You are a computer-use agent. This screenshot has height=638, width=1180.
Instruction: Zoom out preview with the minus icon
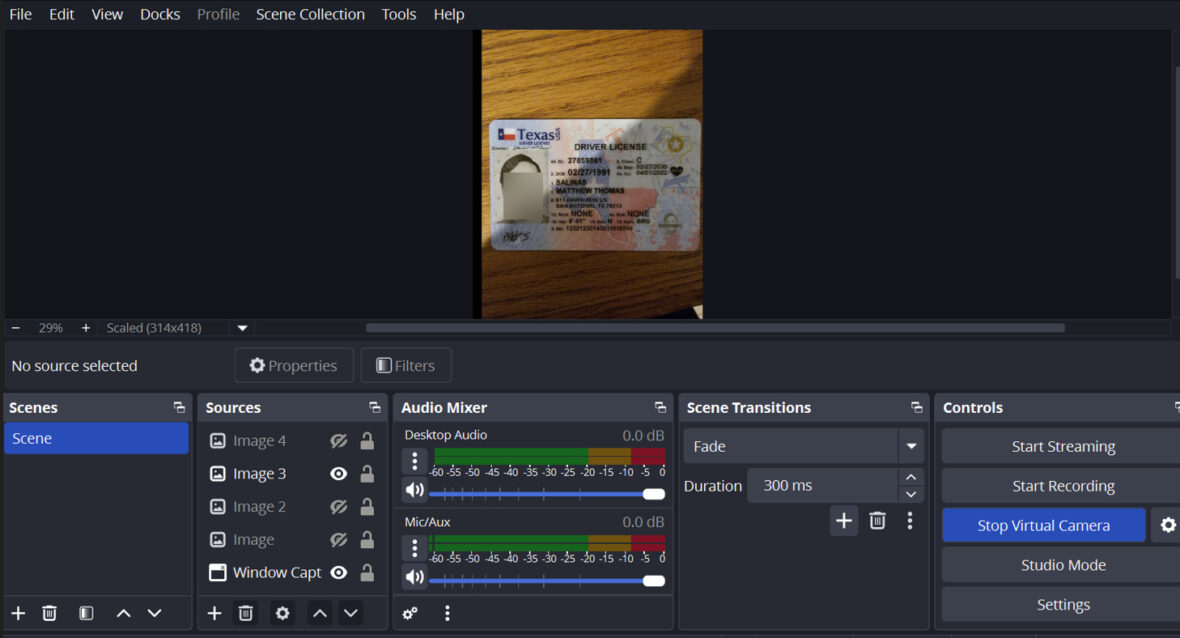[x=15, y=327]
